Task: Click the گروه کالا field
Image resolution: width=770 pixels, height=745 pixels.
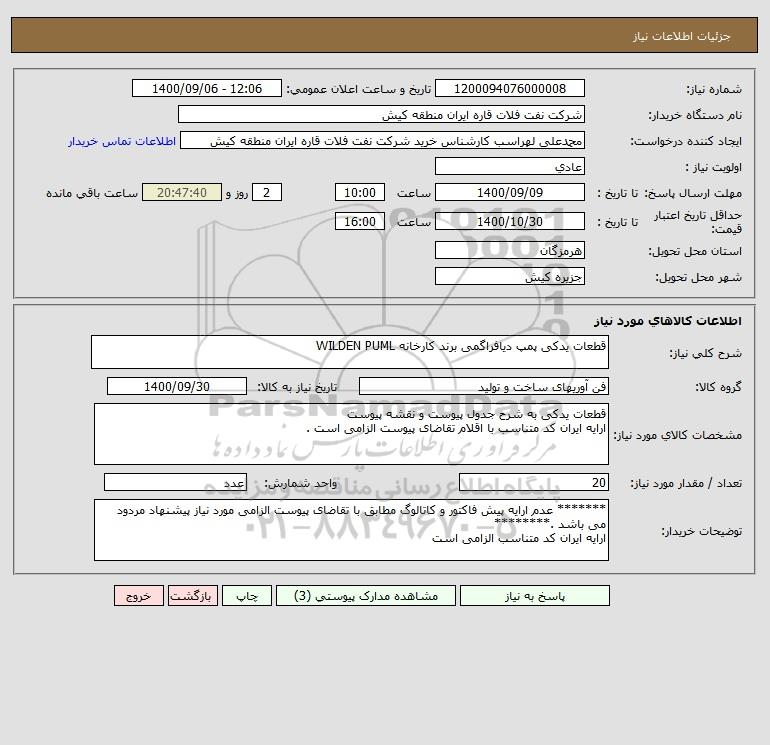Action: tap(484, 386)
